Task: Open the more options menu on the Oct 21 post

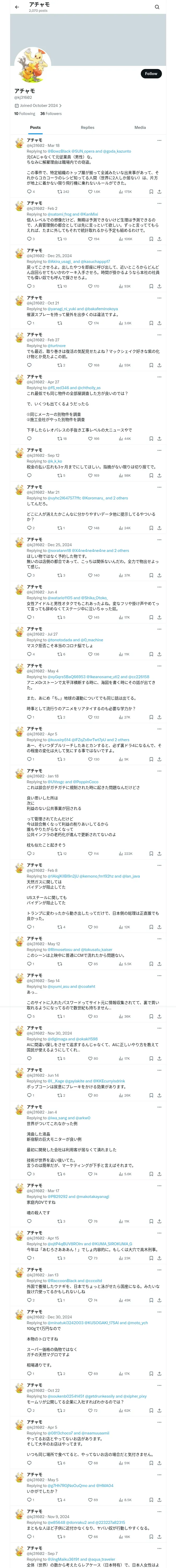Action: click(159, 298)
